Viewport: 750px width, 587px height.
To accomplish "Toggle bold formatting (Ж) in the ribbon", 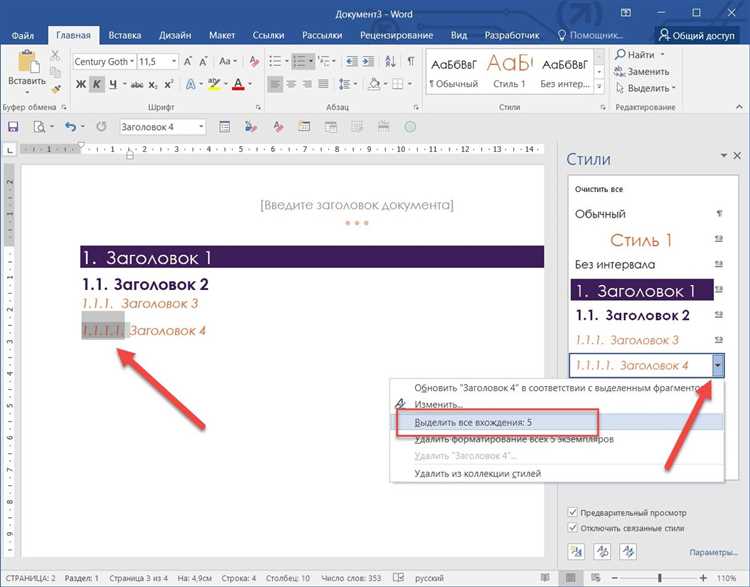I will pyautogui.click(x=80, y=84).
